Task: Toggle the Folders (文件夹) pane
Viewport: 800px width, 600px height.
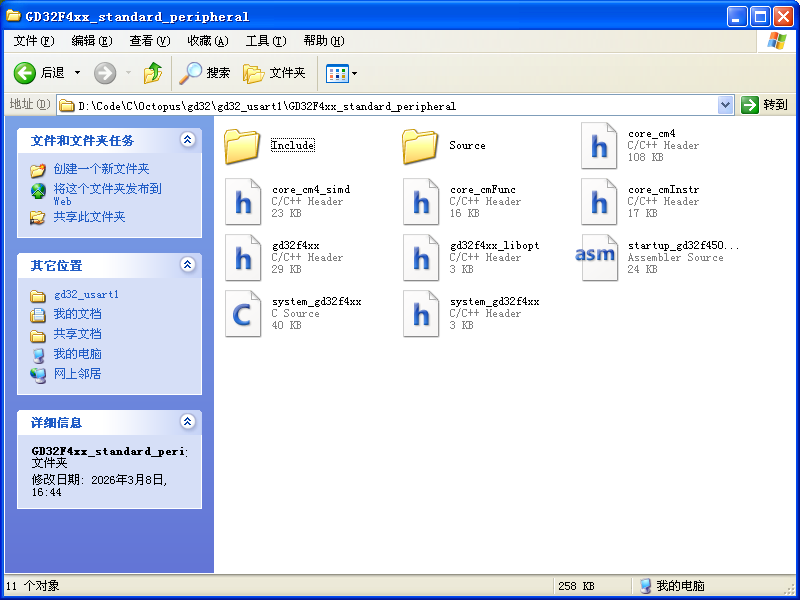Action: pos(275,73)
